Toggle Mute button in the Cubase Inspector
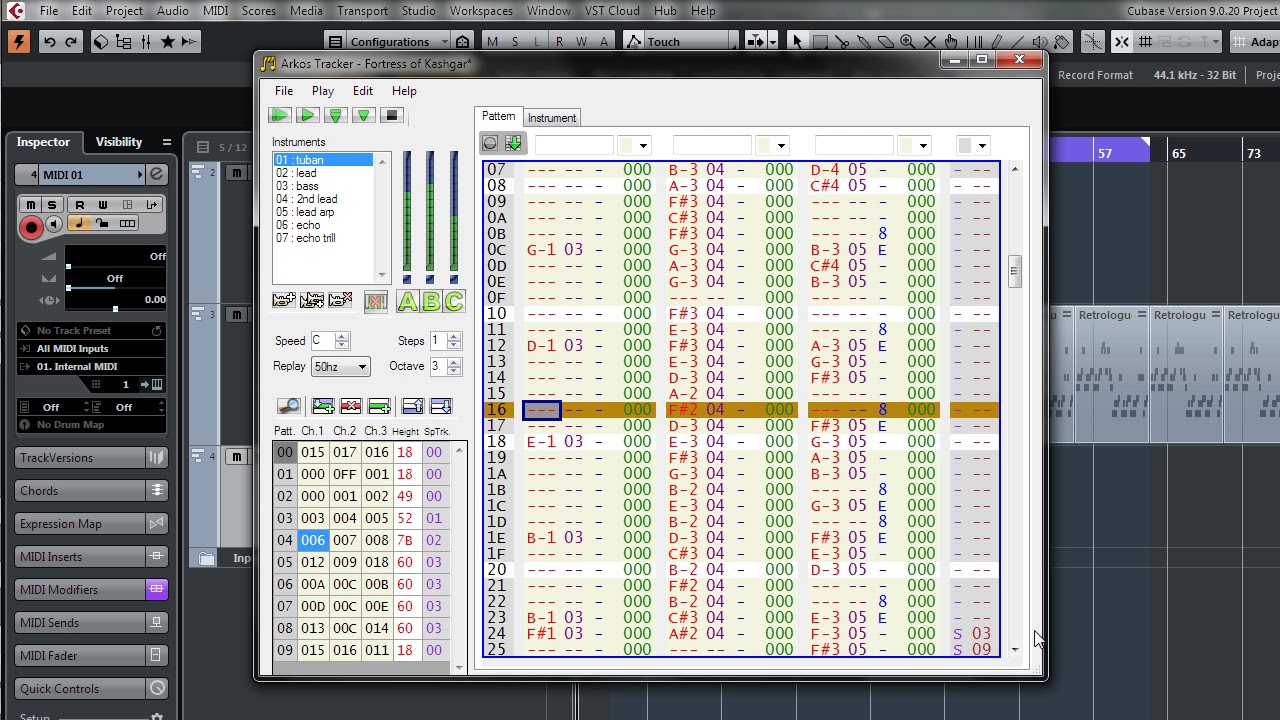 coord(31,205)
